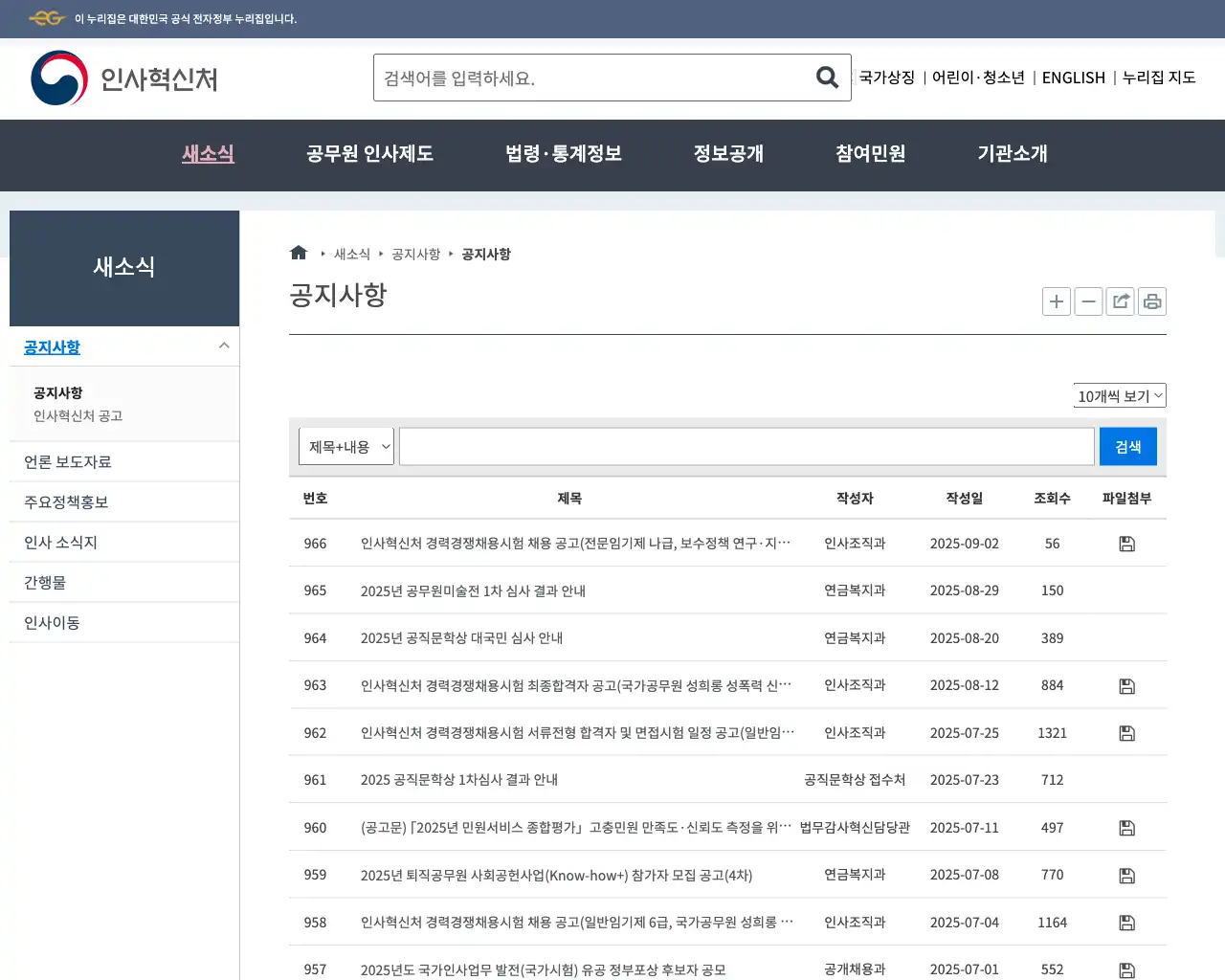
Task: Click author 법무감사혁신담당관 cell
Action: [x=855, y=828]
